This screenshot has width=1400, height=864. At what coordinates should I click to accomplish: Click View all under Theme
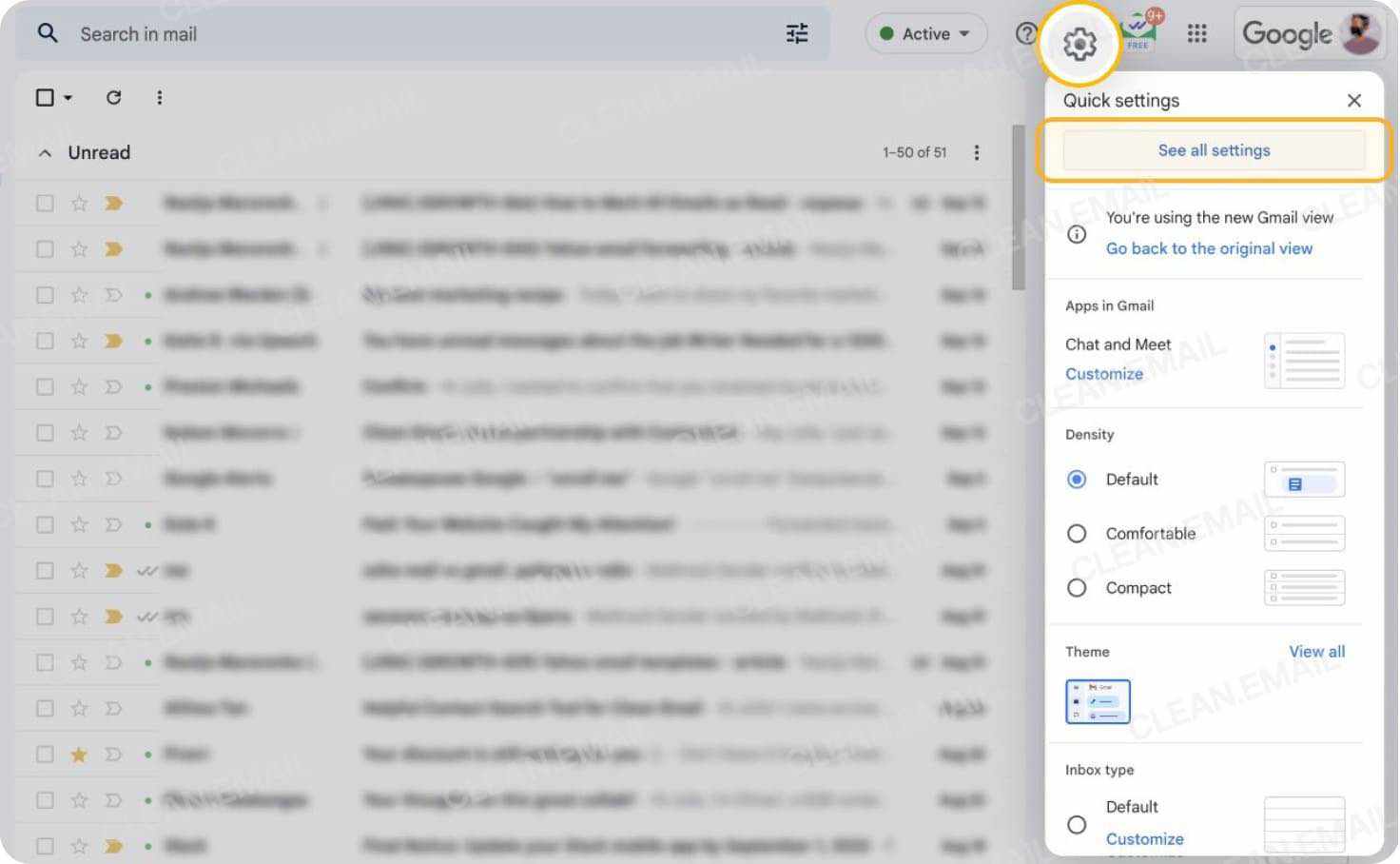(1316, 652)
